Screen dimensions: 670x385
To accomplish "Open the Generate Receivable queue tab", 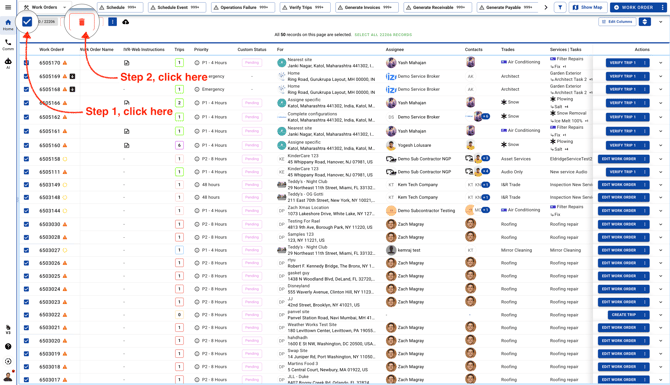I will pyautogui.click(x=438, y=7).
